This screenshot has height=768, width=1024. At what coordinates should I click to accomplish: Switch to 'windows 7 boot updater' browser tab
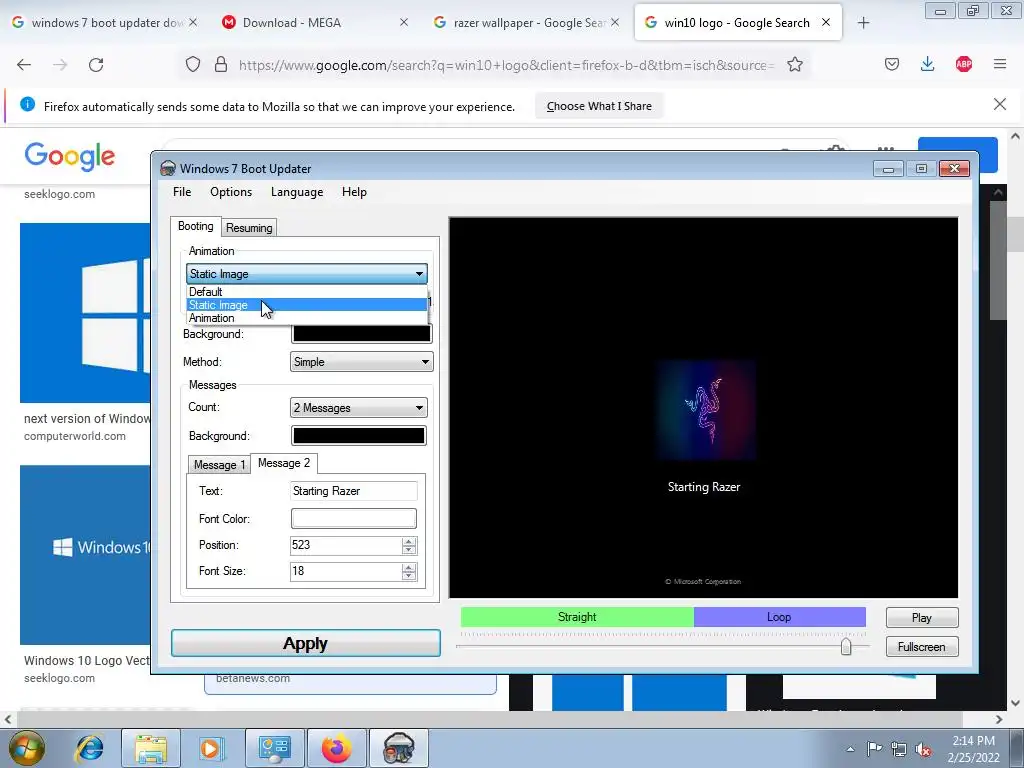(104, 23)
